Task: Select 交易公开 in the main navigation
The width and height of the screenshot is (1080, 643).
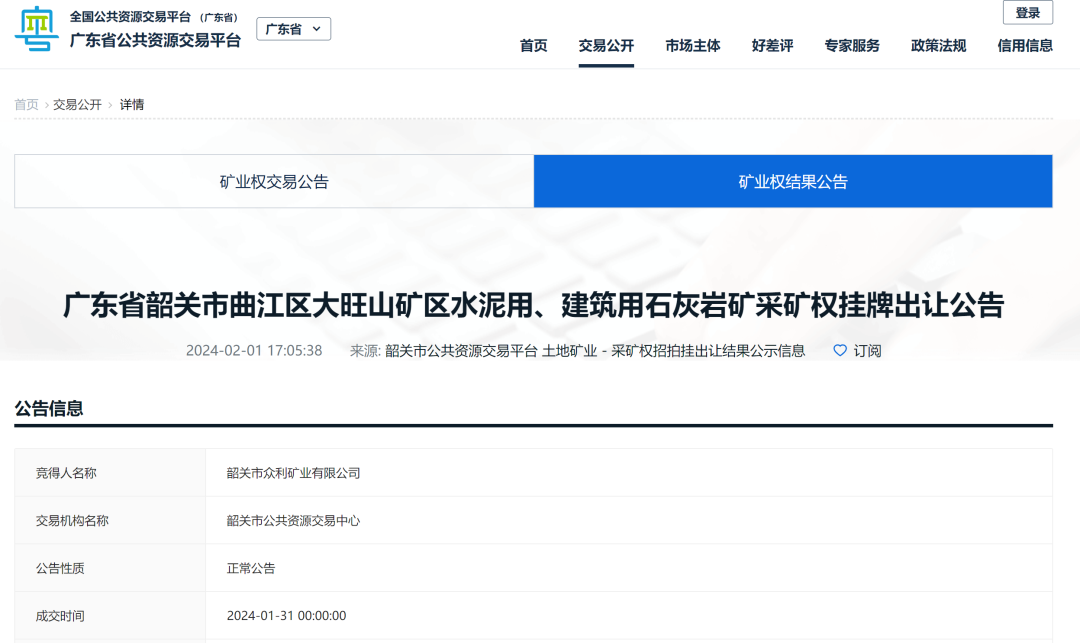Action: [606, 46]
